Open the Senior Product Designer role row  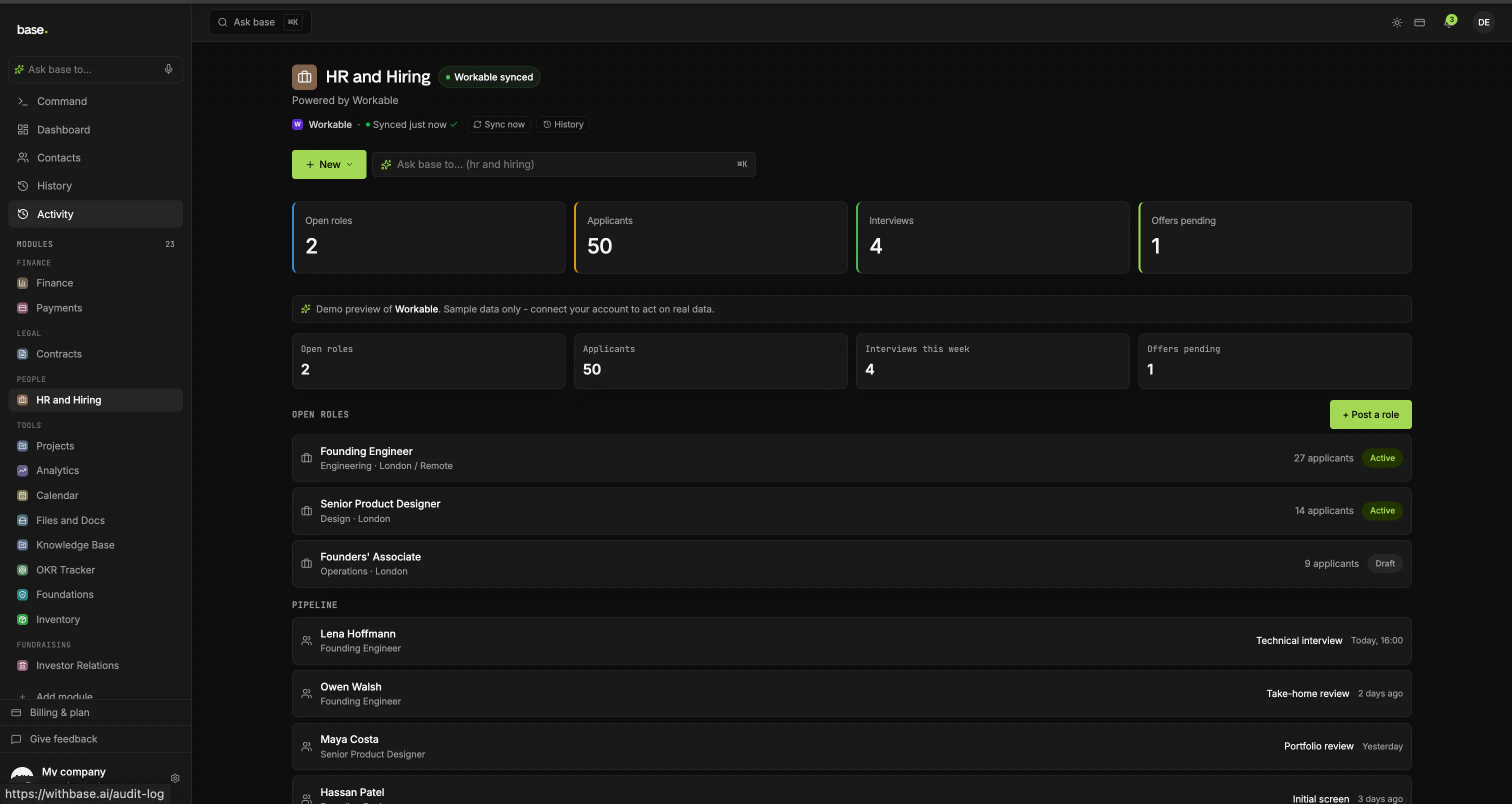click(851, 511)
